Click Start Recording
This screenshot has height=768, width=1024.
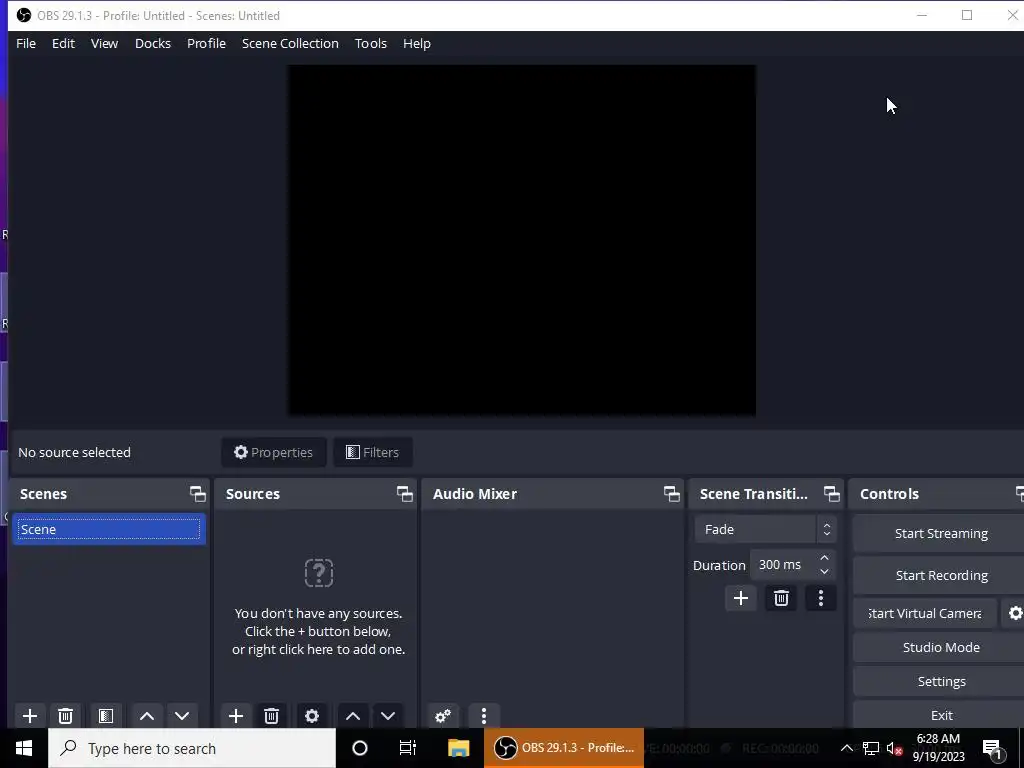point(941,575)
